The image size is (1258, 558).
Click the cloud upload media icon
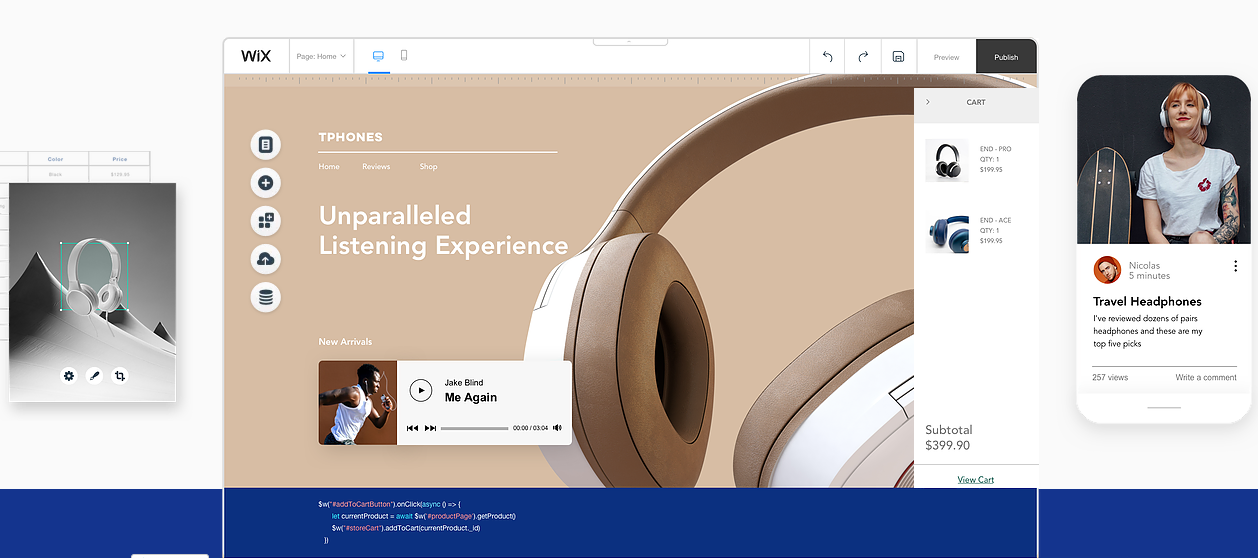[265, 259]
